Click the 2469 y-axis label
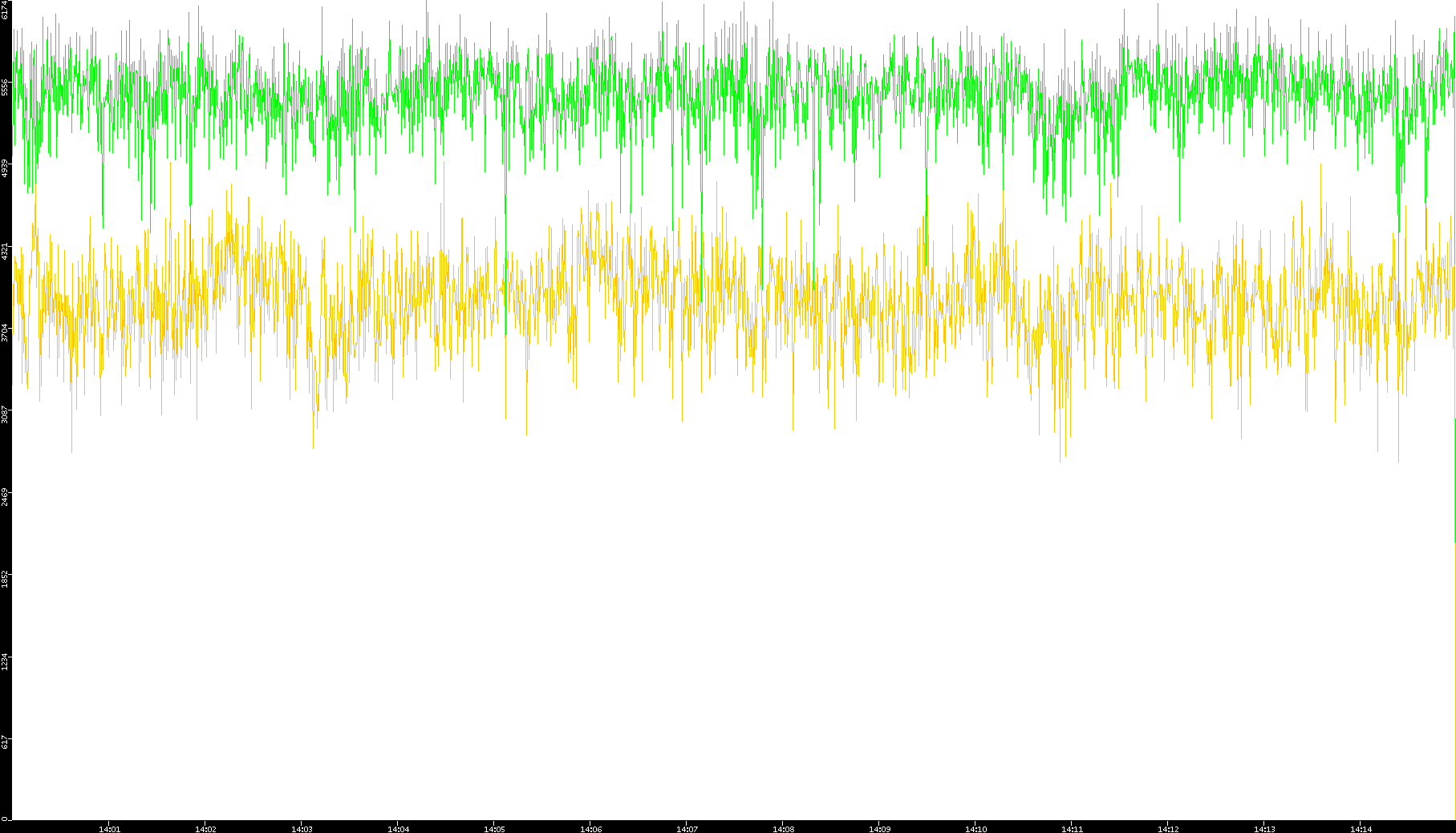The width and height of the screenshot is (1456, 833). (5, 497)
